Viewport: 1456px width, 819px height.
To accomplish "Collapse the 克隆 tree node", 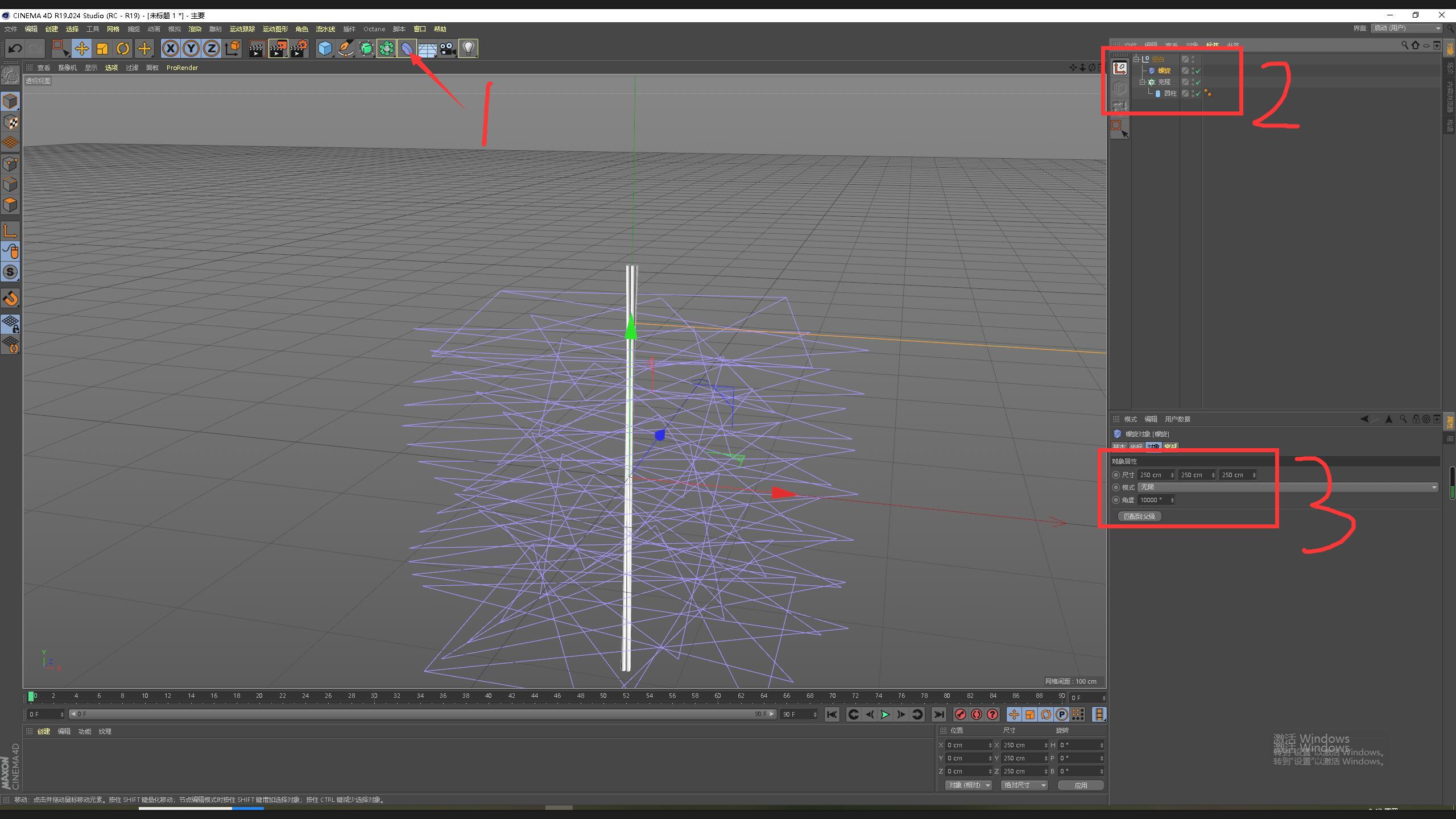I will coord(1141,82).
